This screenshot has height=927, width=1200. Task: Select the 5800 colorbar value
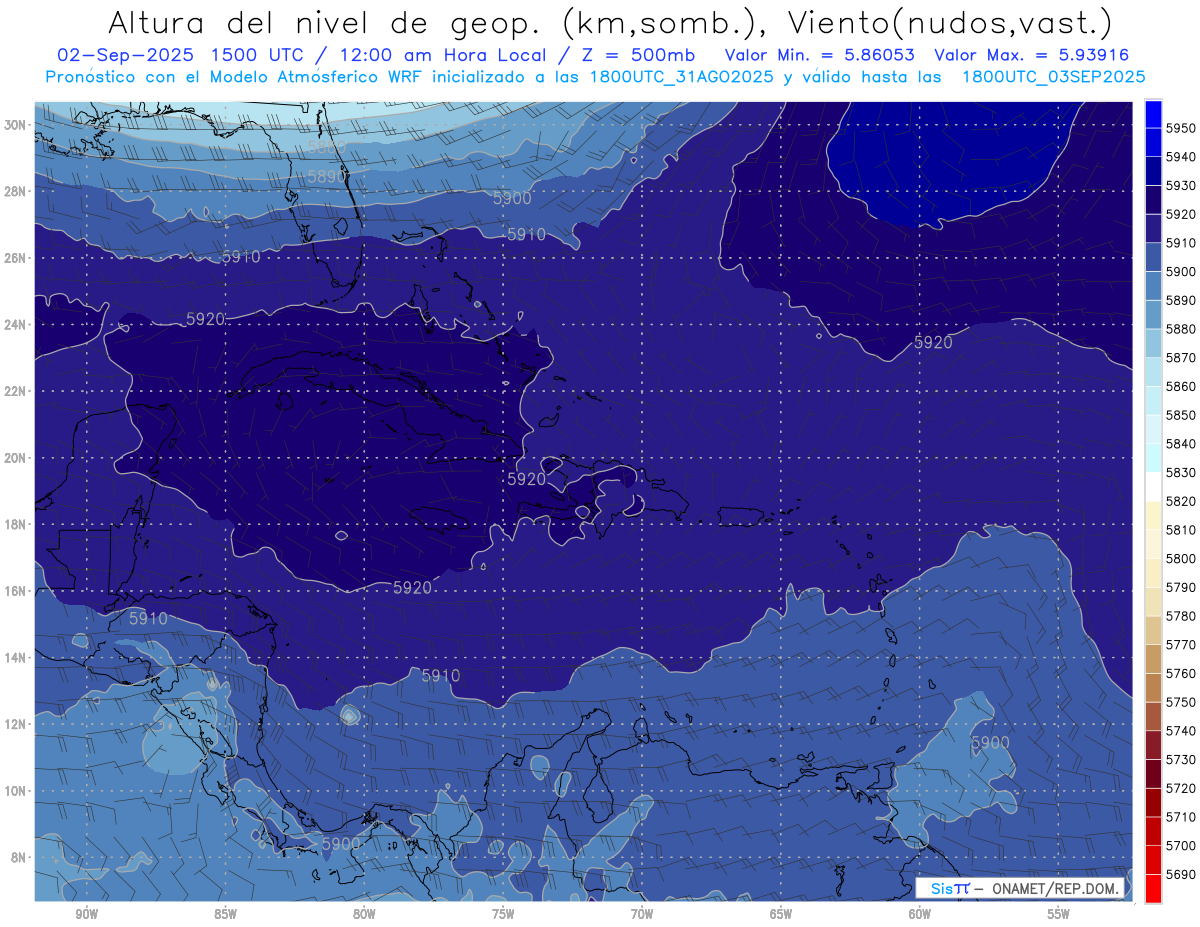click(1181, 559)
